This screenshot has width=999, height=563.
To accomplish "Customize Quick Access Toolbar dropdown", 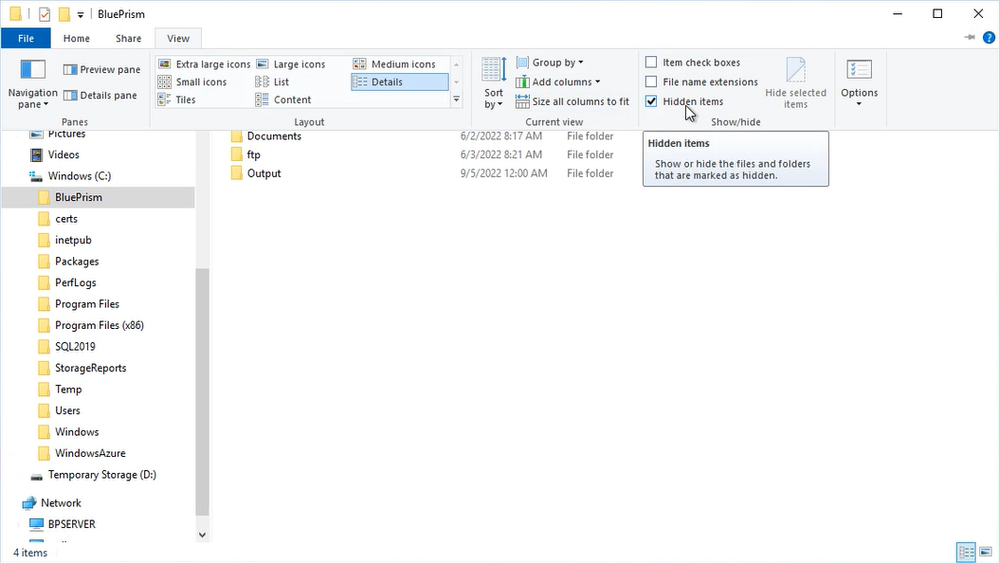I will (x=80, y=15).
